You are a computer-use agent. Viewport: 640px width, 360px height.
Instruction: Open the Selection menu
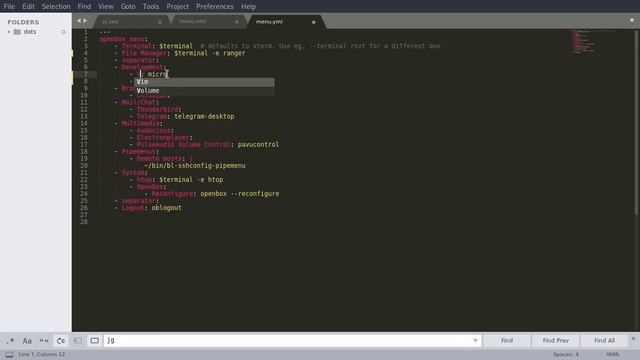pos(56,7)
